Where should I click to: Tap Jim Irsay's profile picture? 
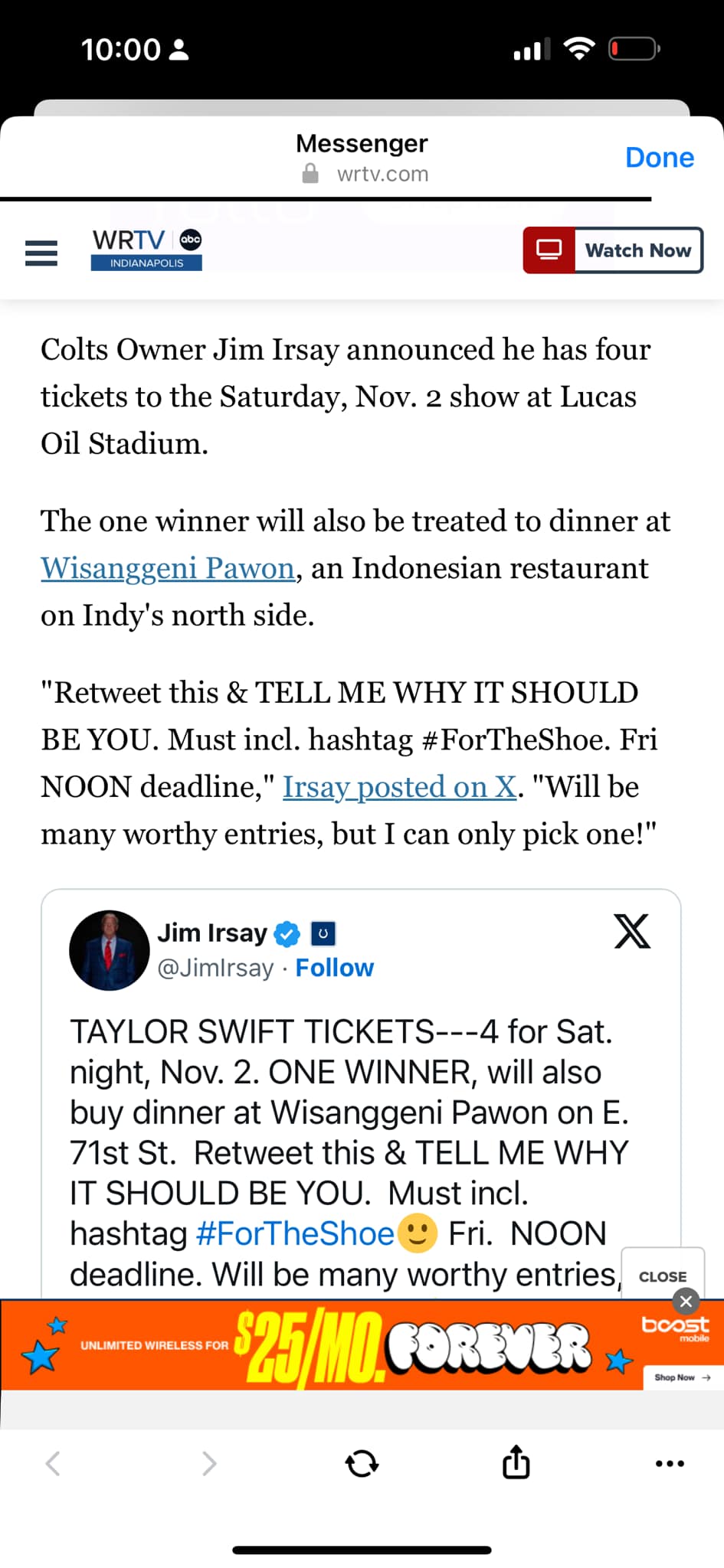point(110,950)
